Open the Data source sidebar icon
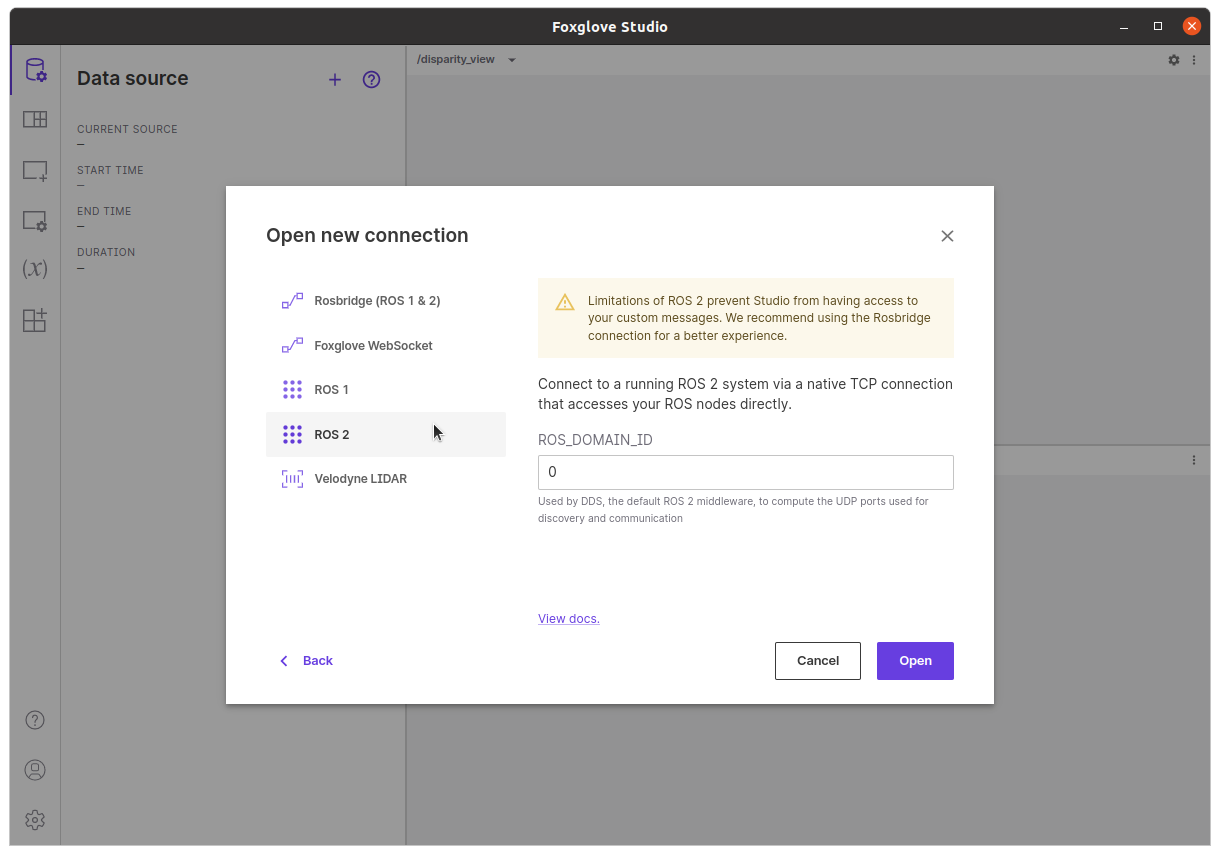The width and height of the screenshot is (1220, 855). [35, 70]
